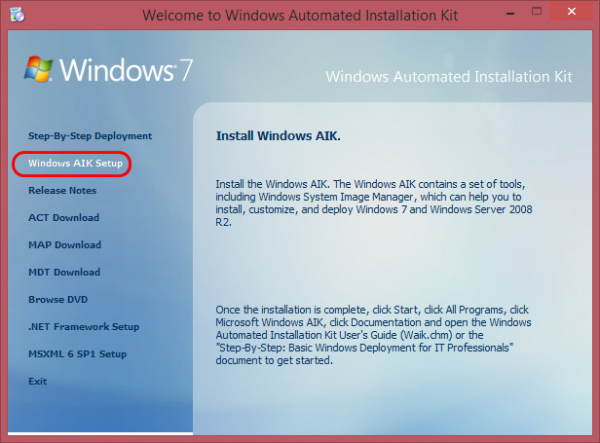600x443 pixels.
Task: Click the installer icon in title bar
Action: point(17,15)
